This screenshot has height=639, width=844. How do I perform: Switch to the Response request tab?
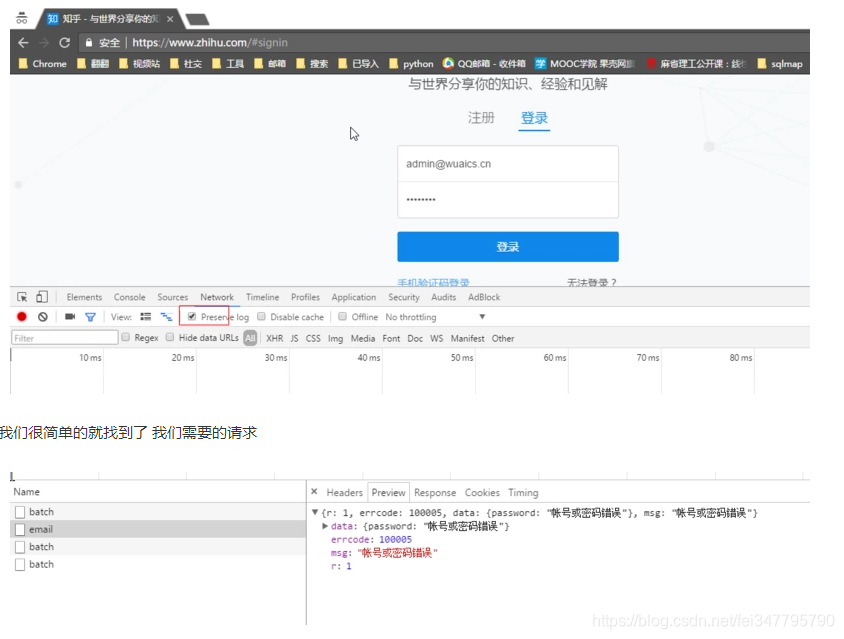click(x=435, y=493)
